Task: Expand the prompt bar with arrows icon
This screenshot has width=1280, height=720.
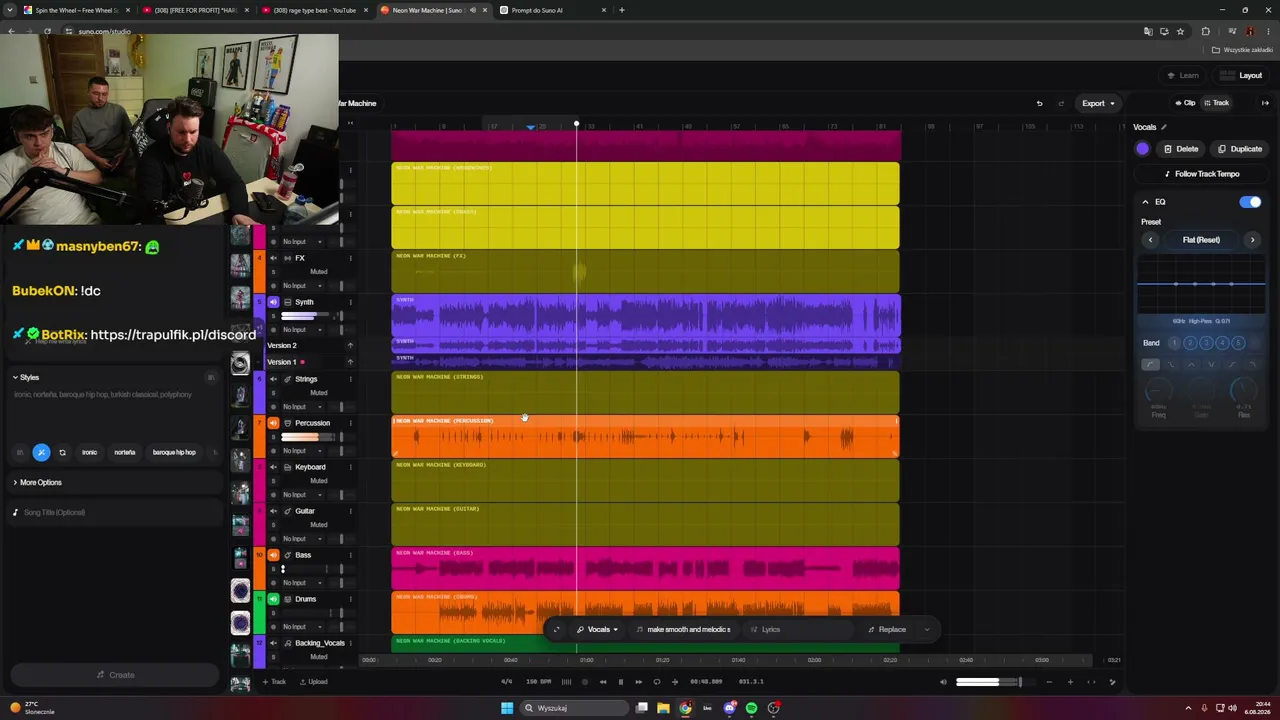Action: pos(557,629)
